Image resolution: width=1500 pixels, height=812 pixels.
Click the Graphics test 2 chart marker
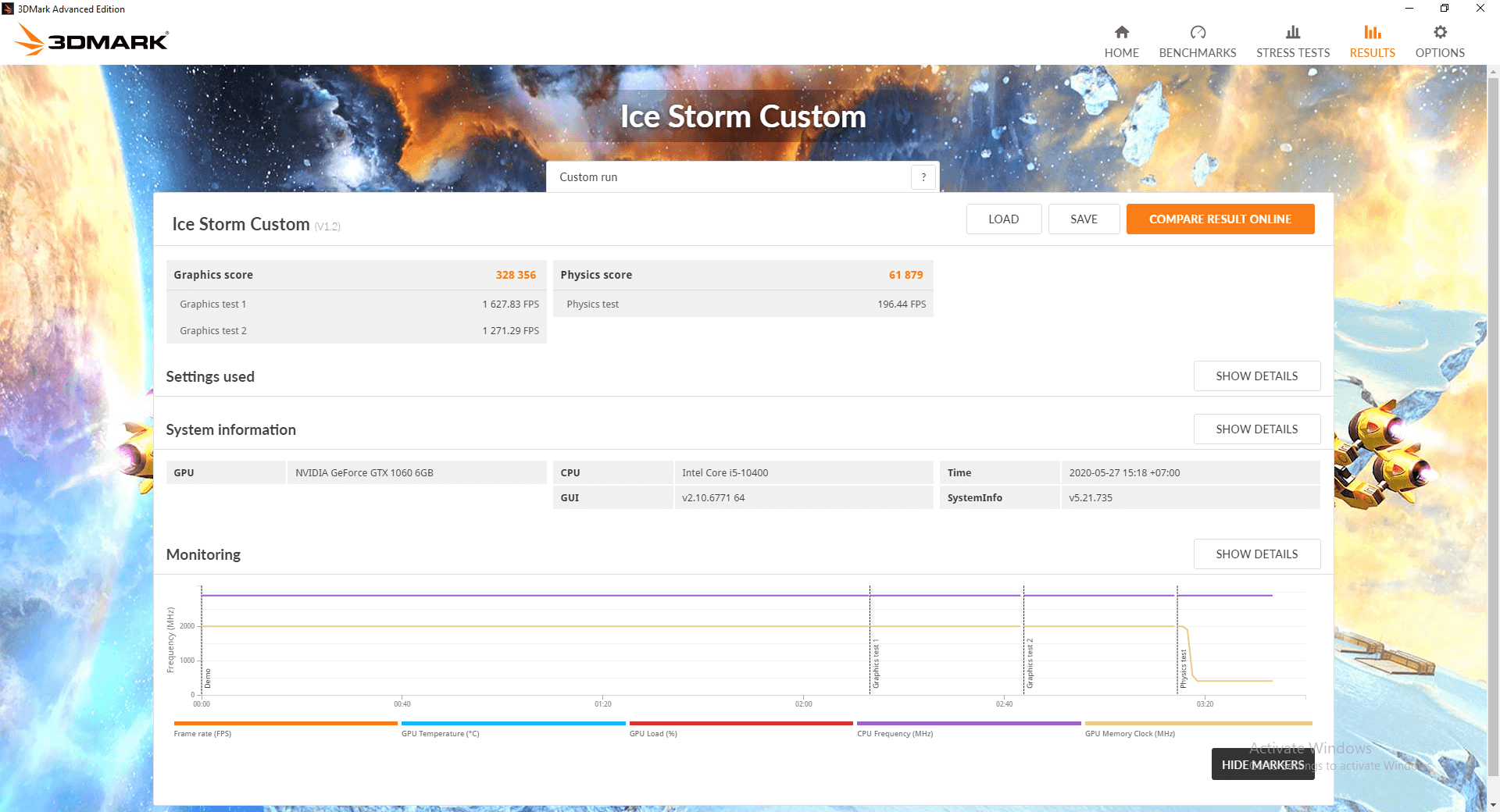click(x=1030, y=664)
